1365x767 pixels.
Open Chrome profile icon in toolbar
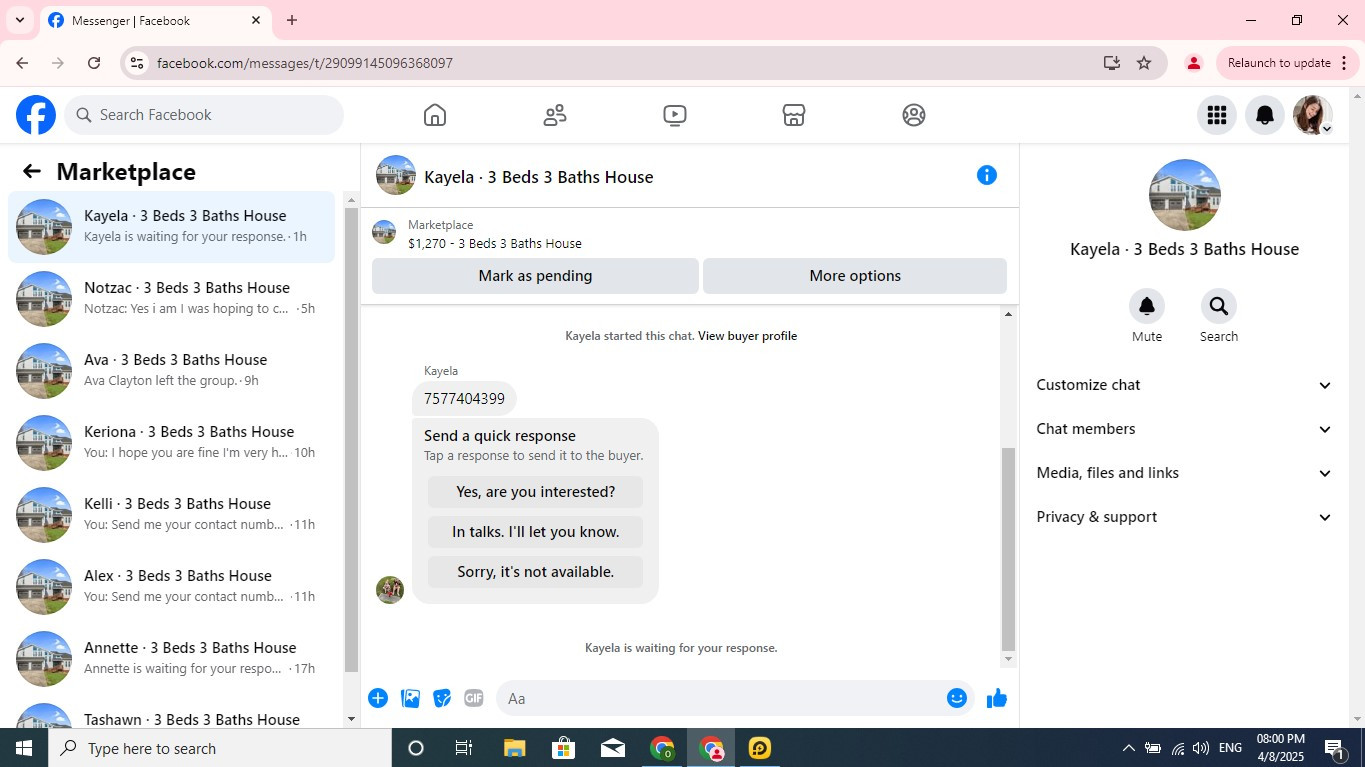click(1193, 63)
